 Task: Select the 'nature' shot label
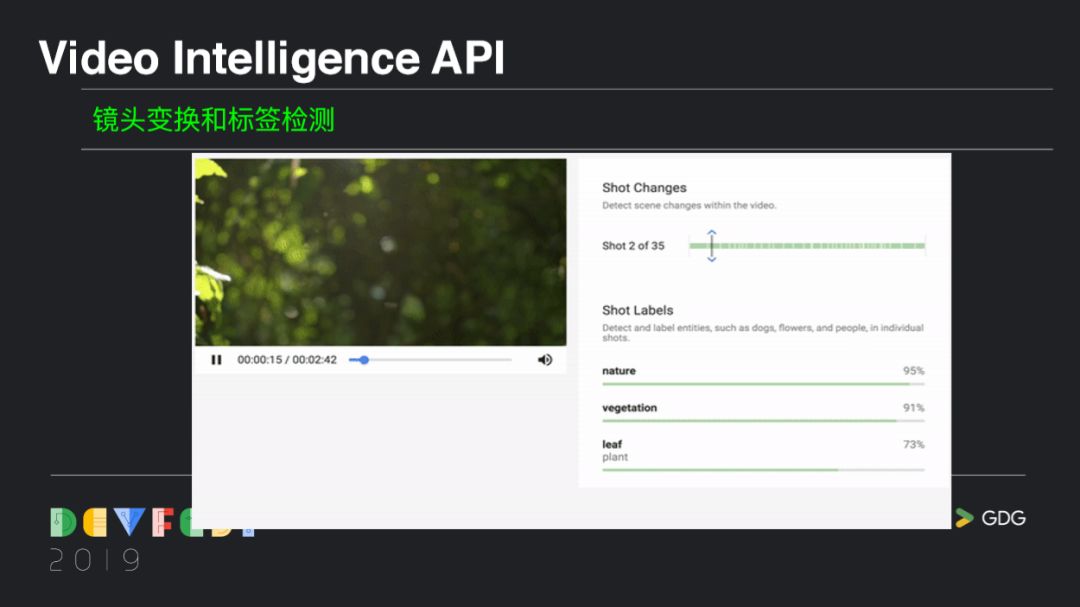(619, 371)
